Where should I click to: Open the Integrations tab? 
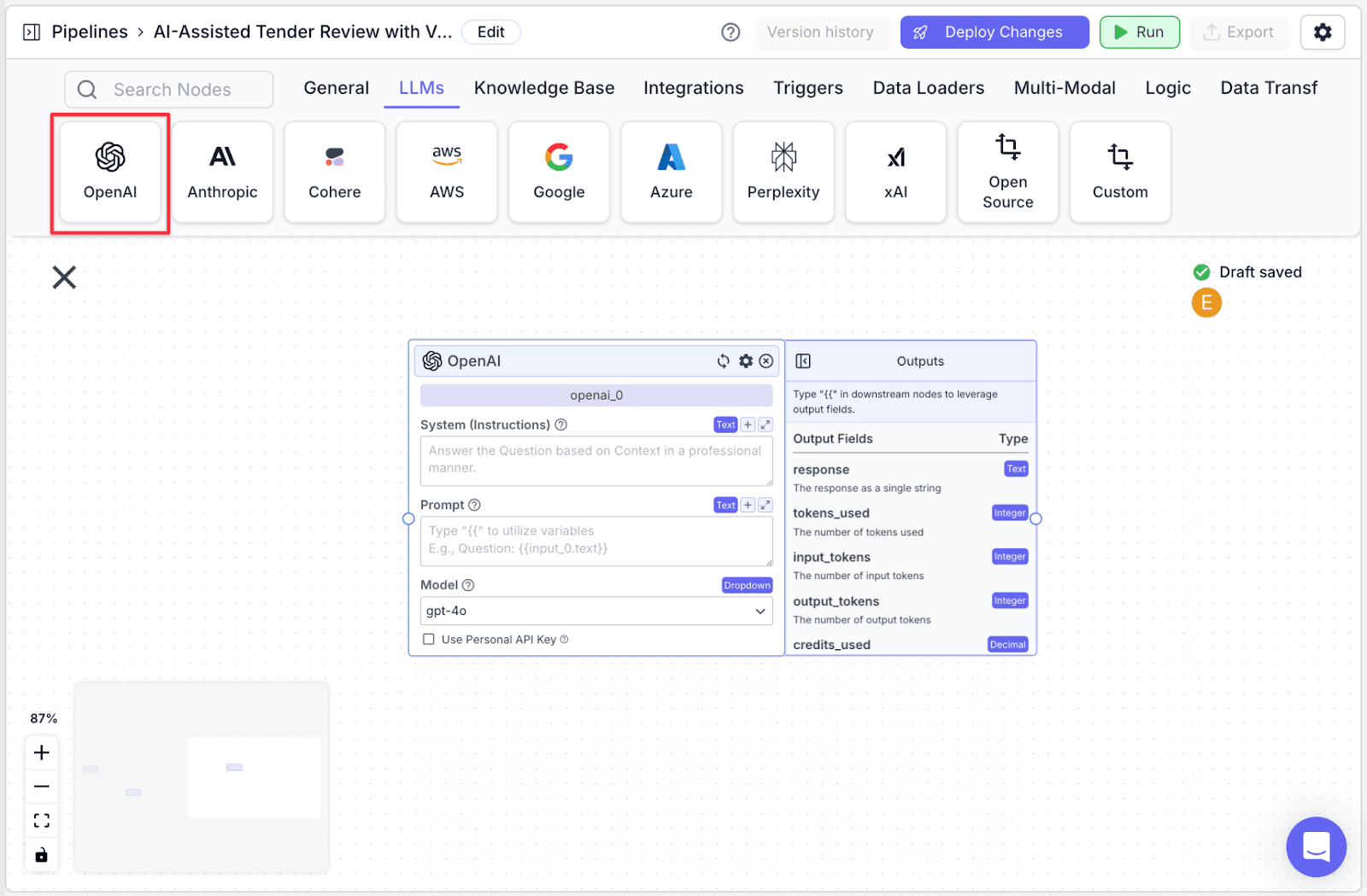tap(694, 88)
